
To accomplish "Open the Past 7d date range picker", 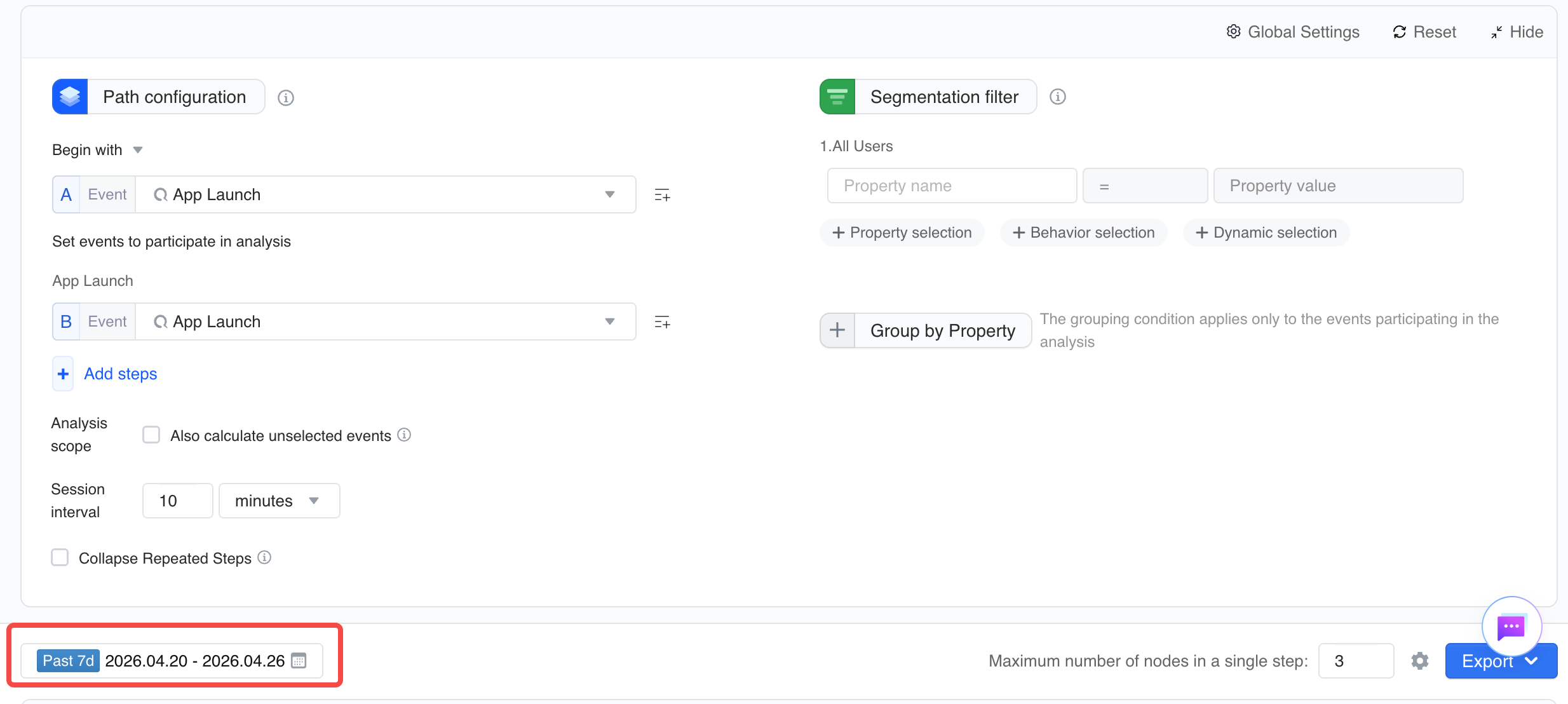I will [172, 661].
